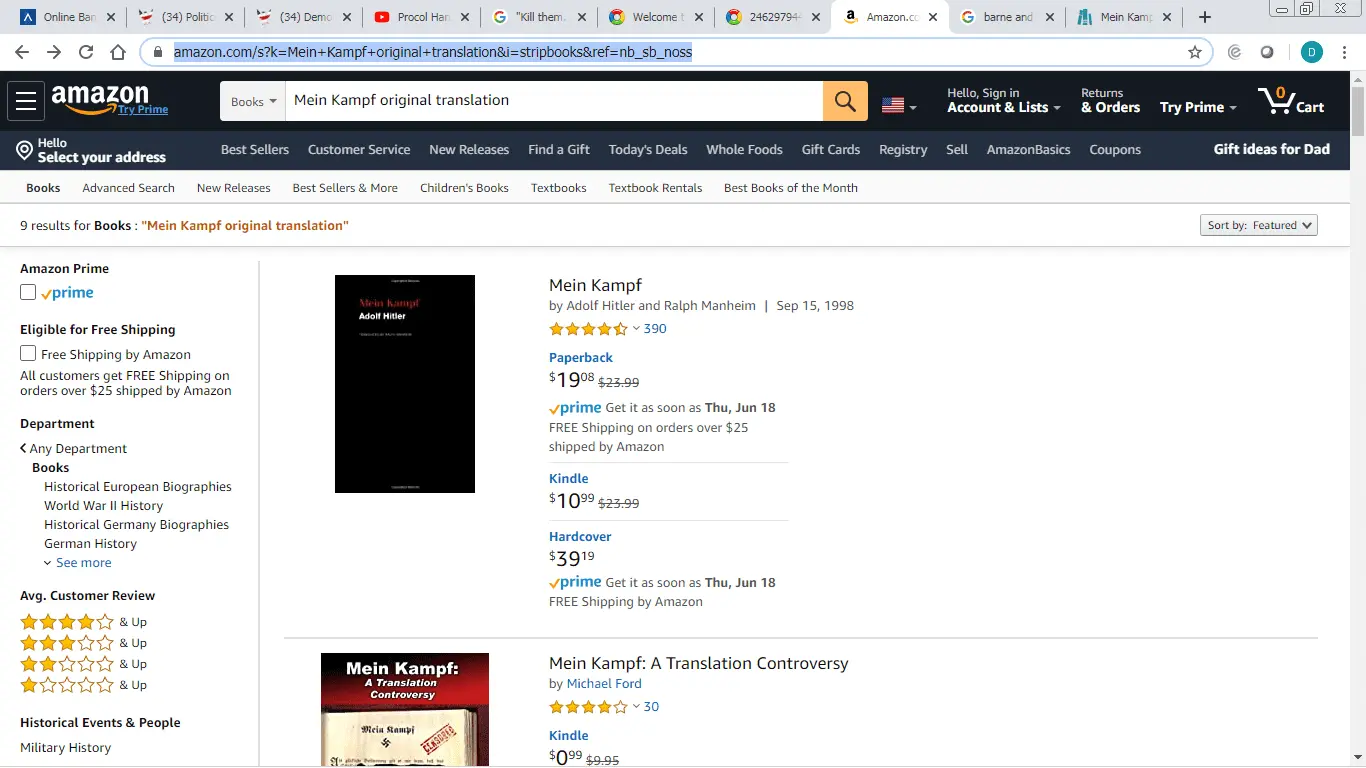
Task: Open Mein Kampf: A Translation Controversy title
Action: click(x=698, y=663)
